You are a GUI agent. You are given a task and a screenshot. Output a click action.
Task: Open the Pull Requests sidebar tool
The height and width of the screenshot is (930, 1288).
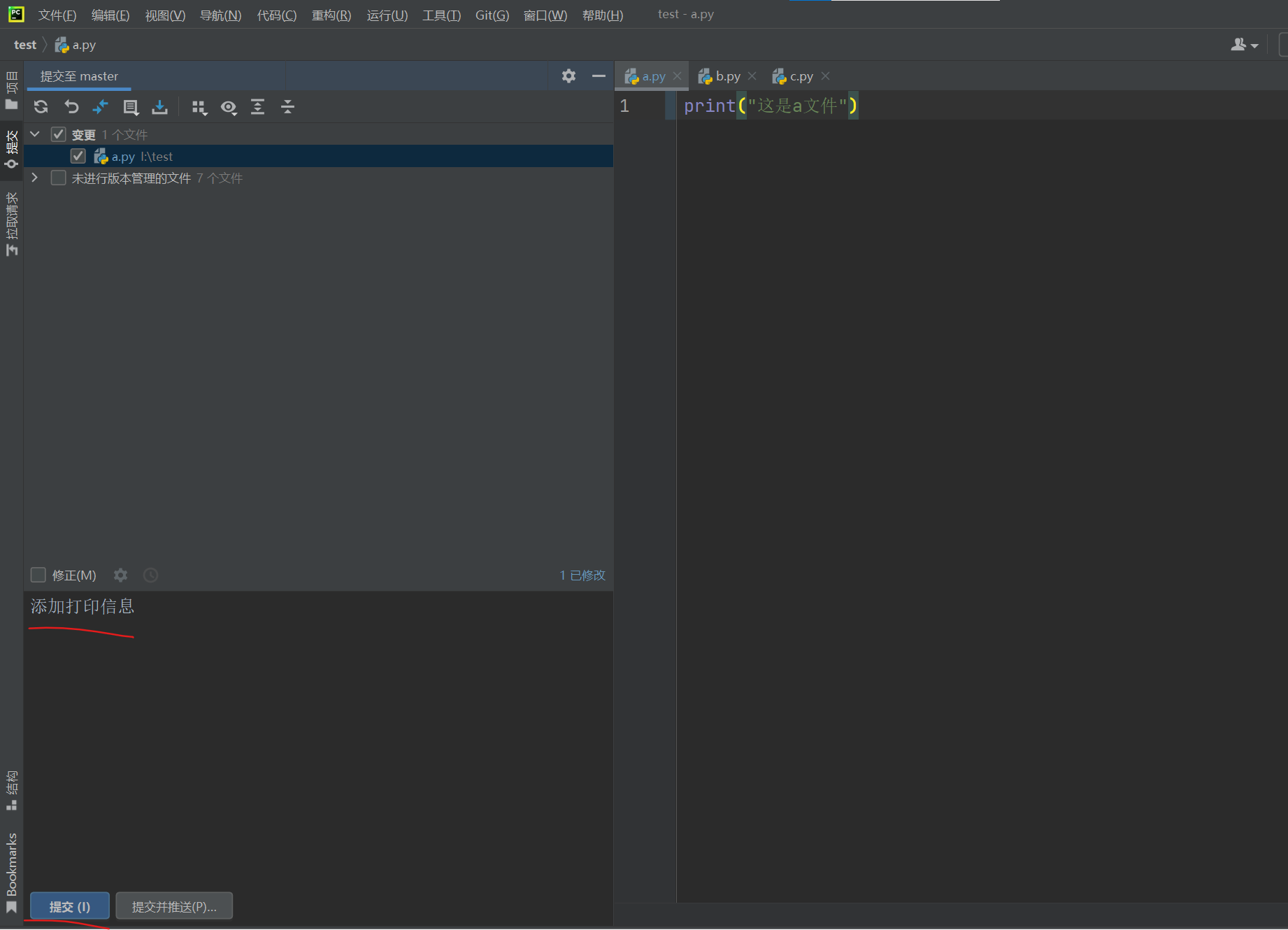(11, 224)
